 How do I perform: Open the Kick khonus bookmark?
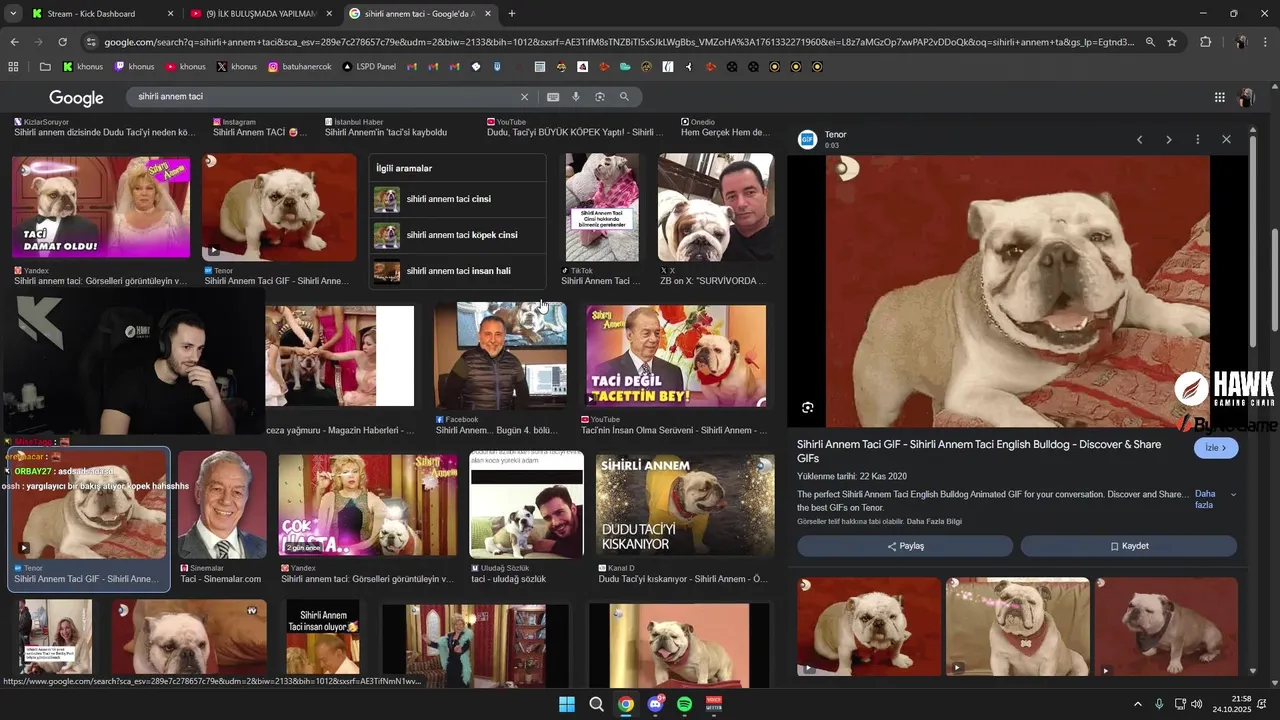[x=84, y=67]
